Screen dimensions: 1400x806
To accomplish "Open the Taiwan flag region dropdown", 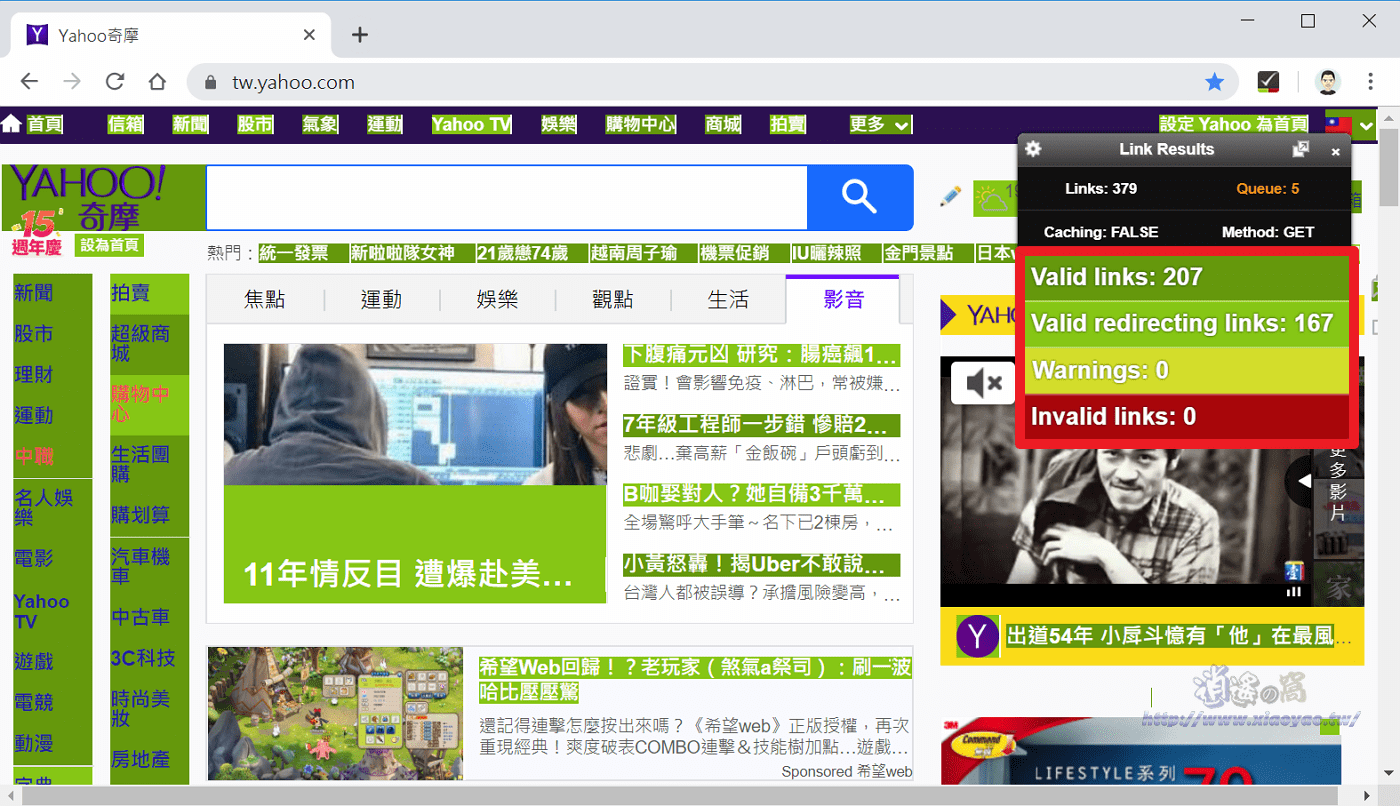I will (1350, 125).
